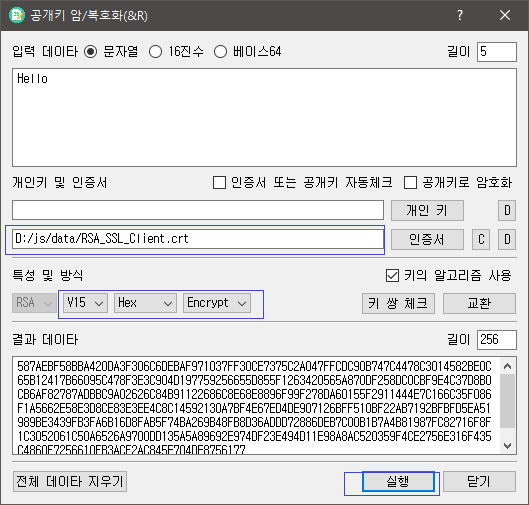Close the 공개키 암/복호화 dialog

[505, 15]
